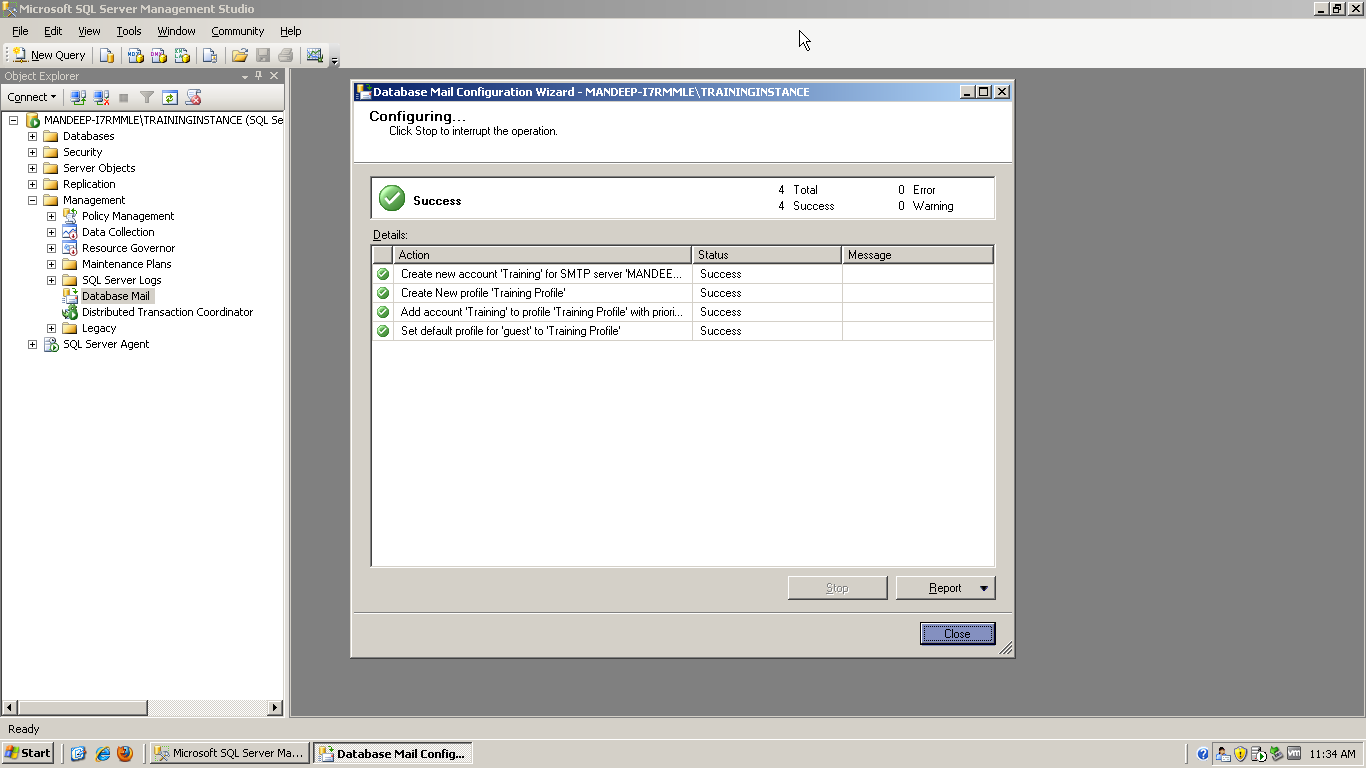1366x768 pixels.
Task: Select Maintenance Plans tree item
Action: tap(126, 264)
